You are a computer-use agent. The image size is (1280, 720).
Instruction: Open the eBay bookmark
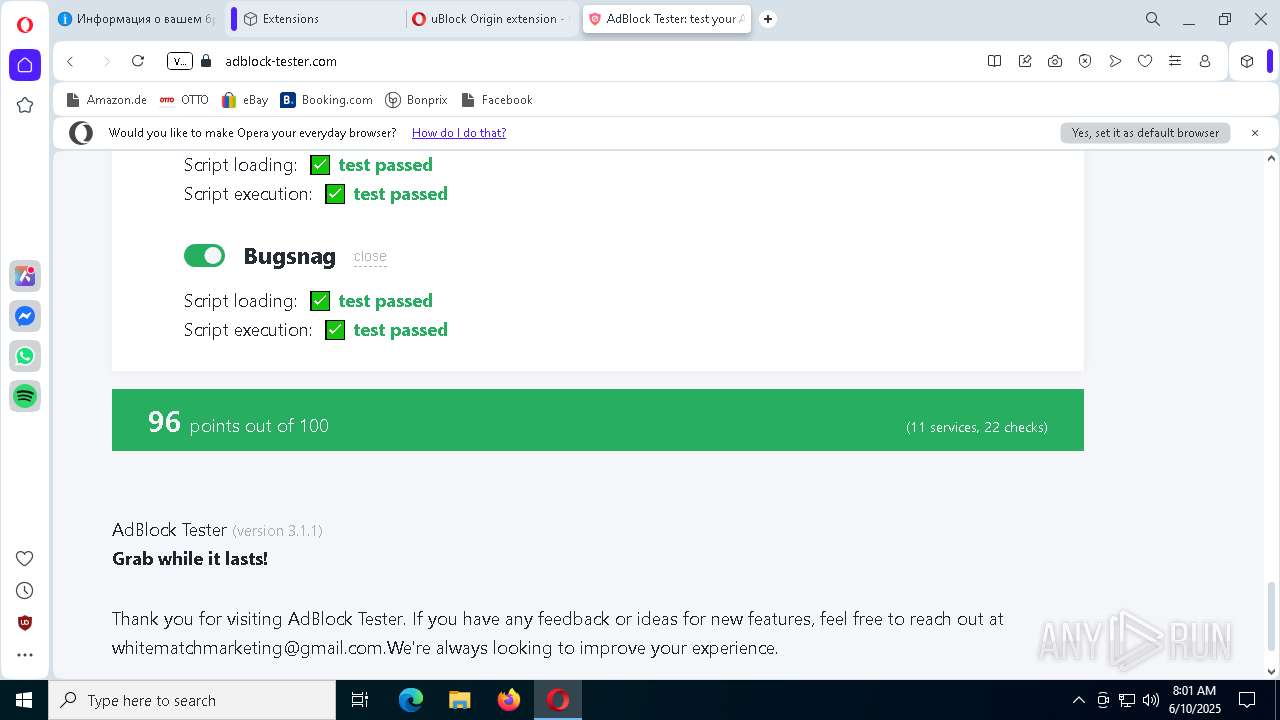[245, 100]
